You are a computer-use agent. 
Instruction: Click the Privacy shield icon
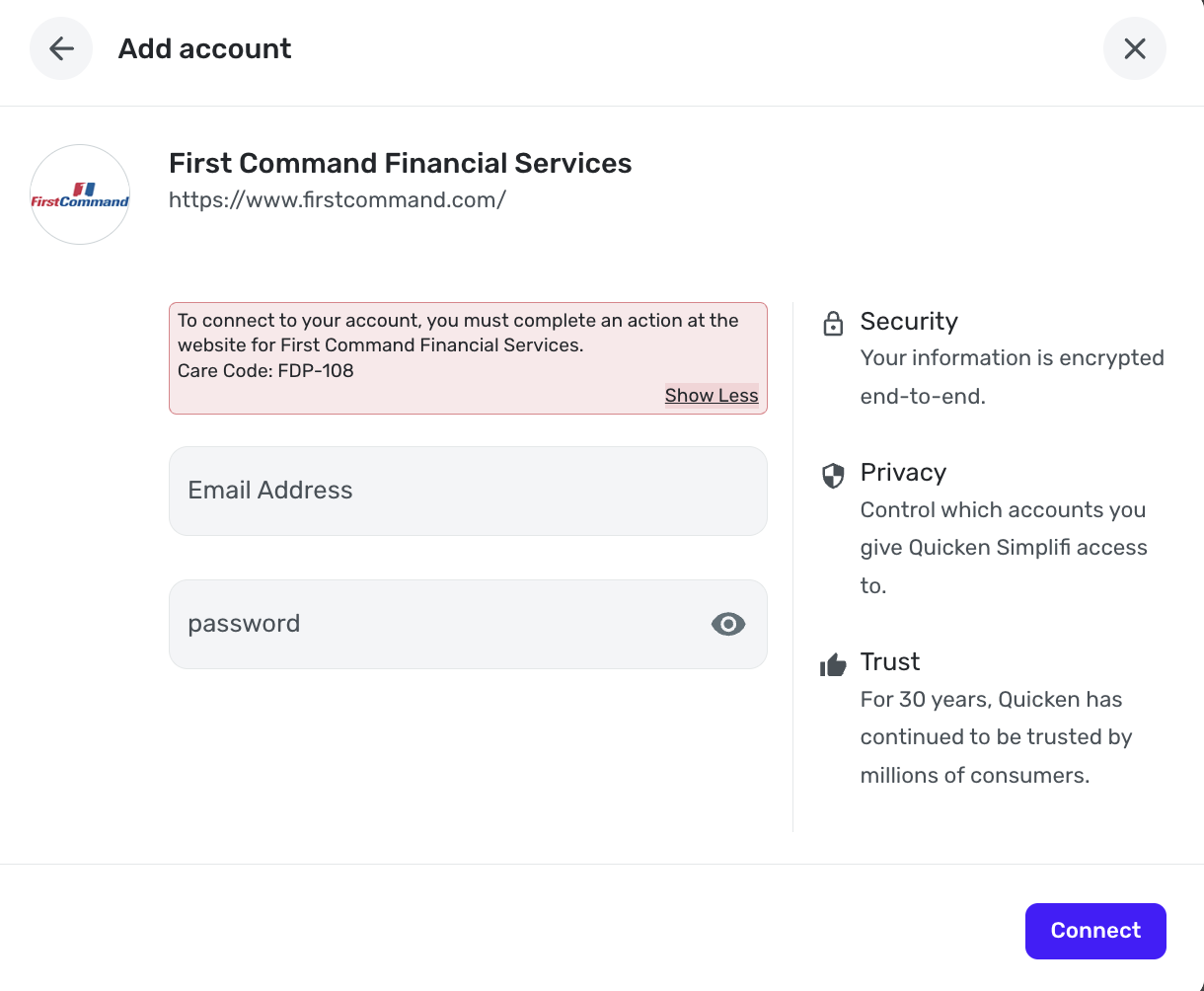833,476
